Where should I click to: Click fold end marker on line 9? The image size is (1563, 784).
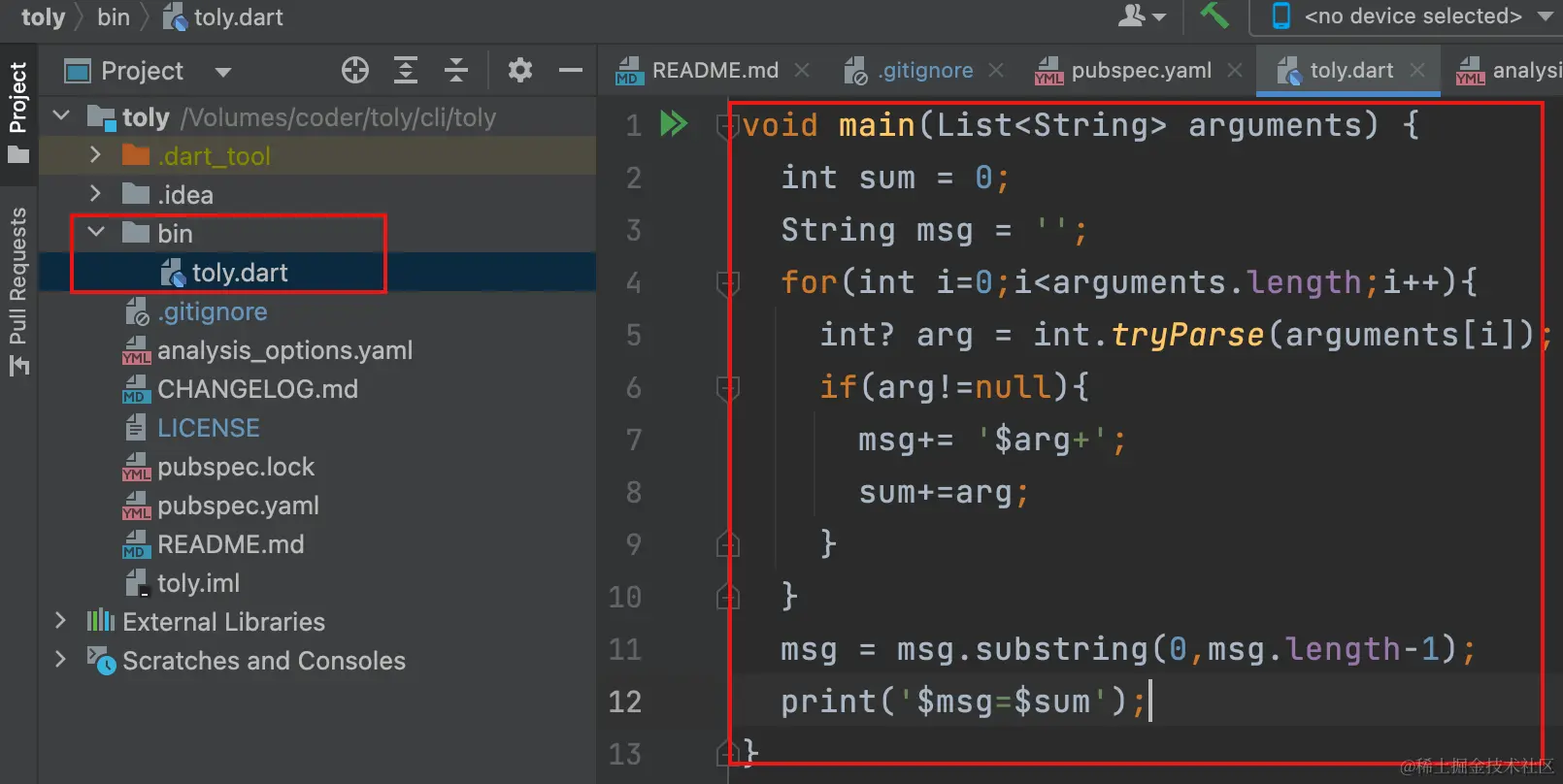(727, 544)
